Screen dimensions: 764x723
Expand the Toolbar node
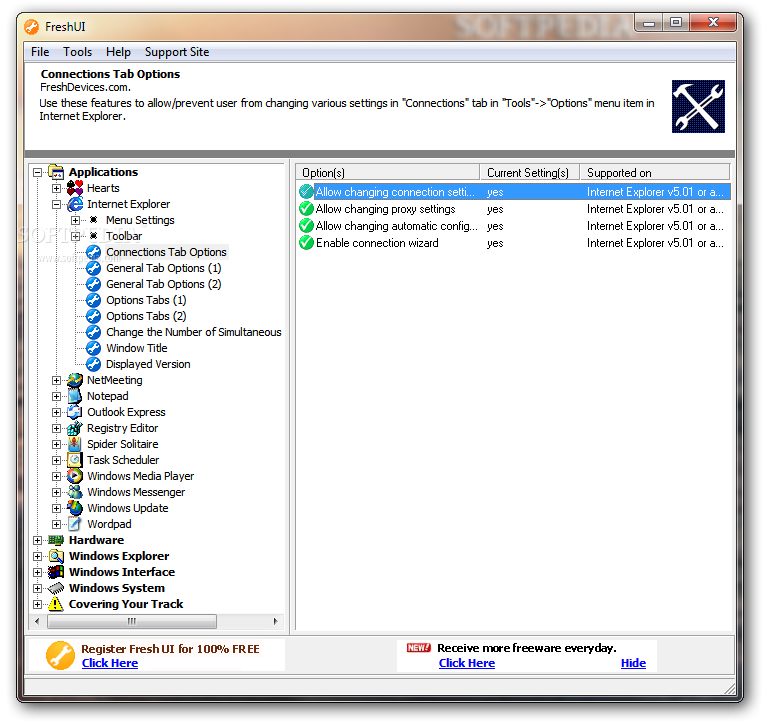pyautogui.click(x=75, y=236)
